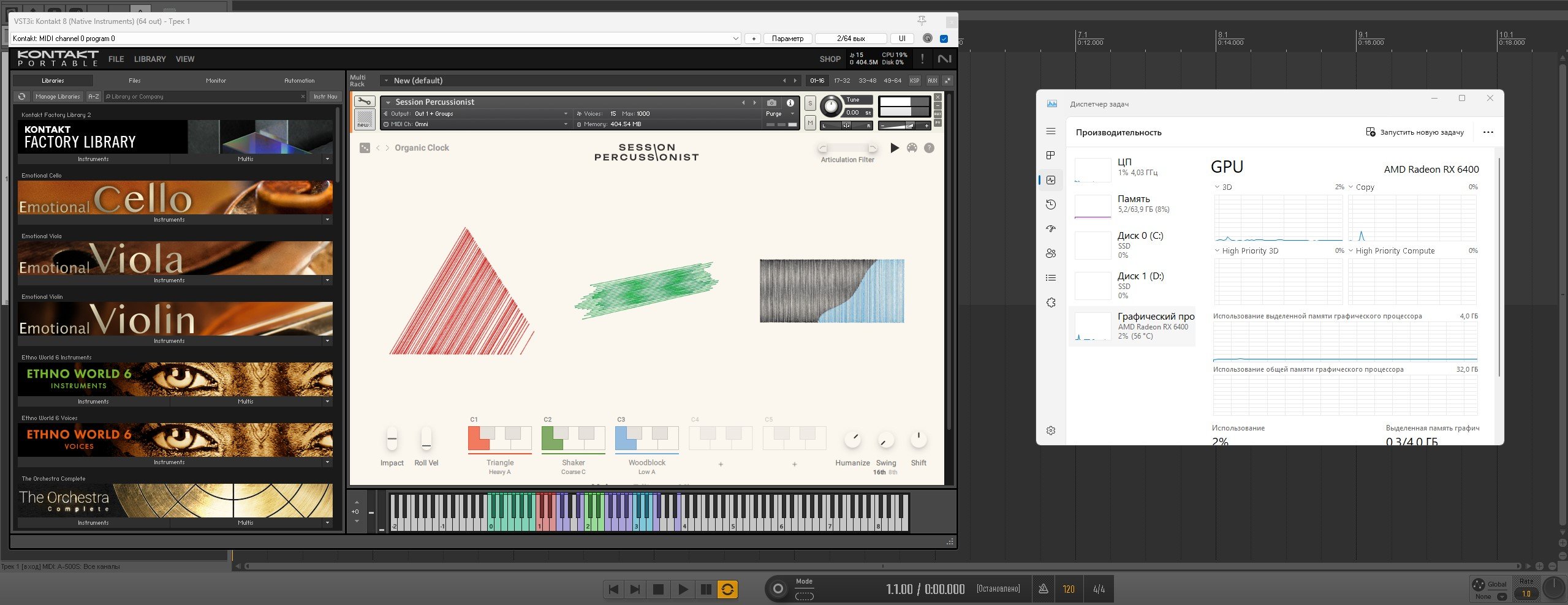Screen dimensions: 1568x605
Task: Collapse the 3D GPU graph selector
Action: pos(1218,187)
